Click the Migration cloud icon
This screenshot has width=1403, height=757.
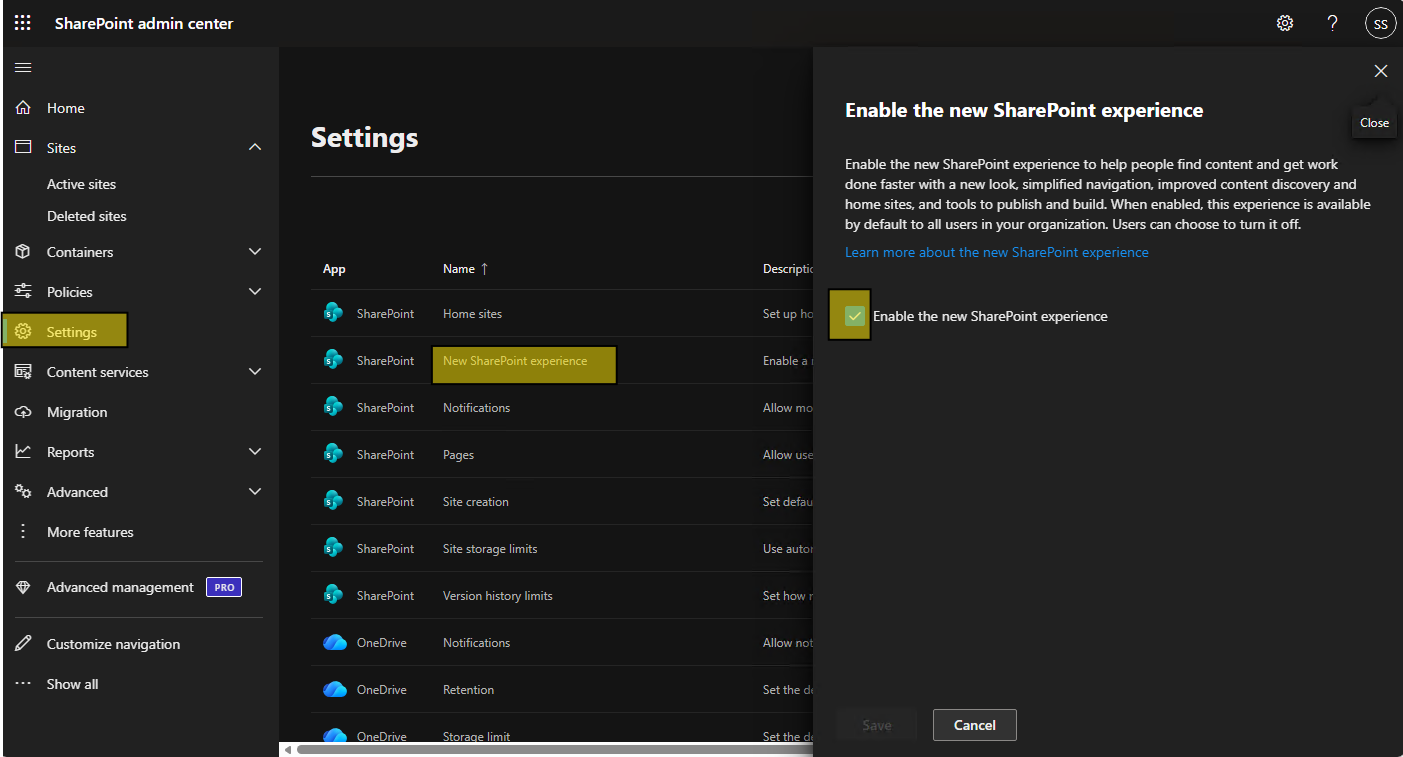click(x=23, y=412)
